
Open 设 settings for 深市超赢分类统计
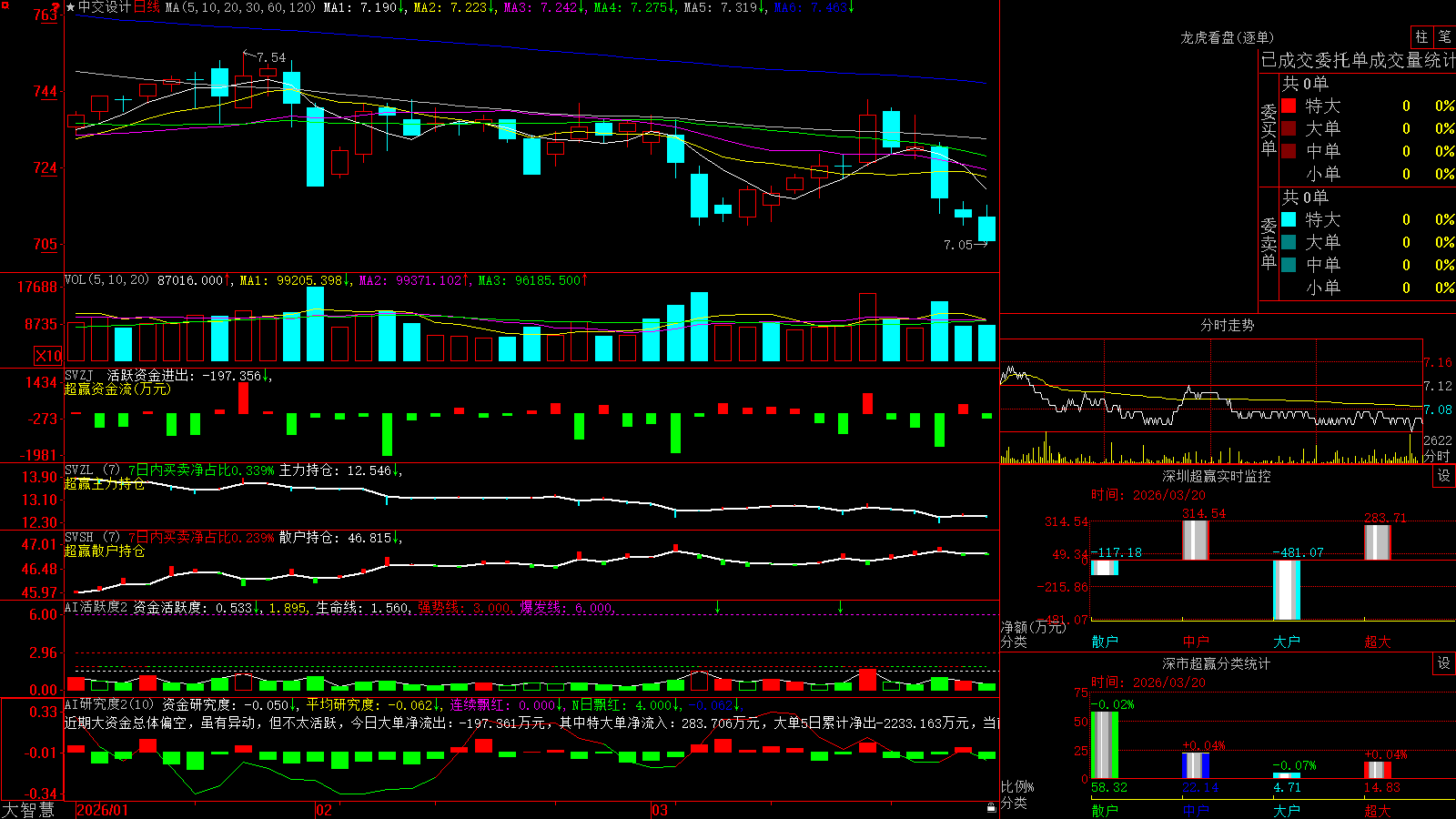[x=1444, y=663]
